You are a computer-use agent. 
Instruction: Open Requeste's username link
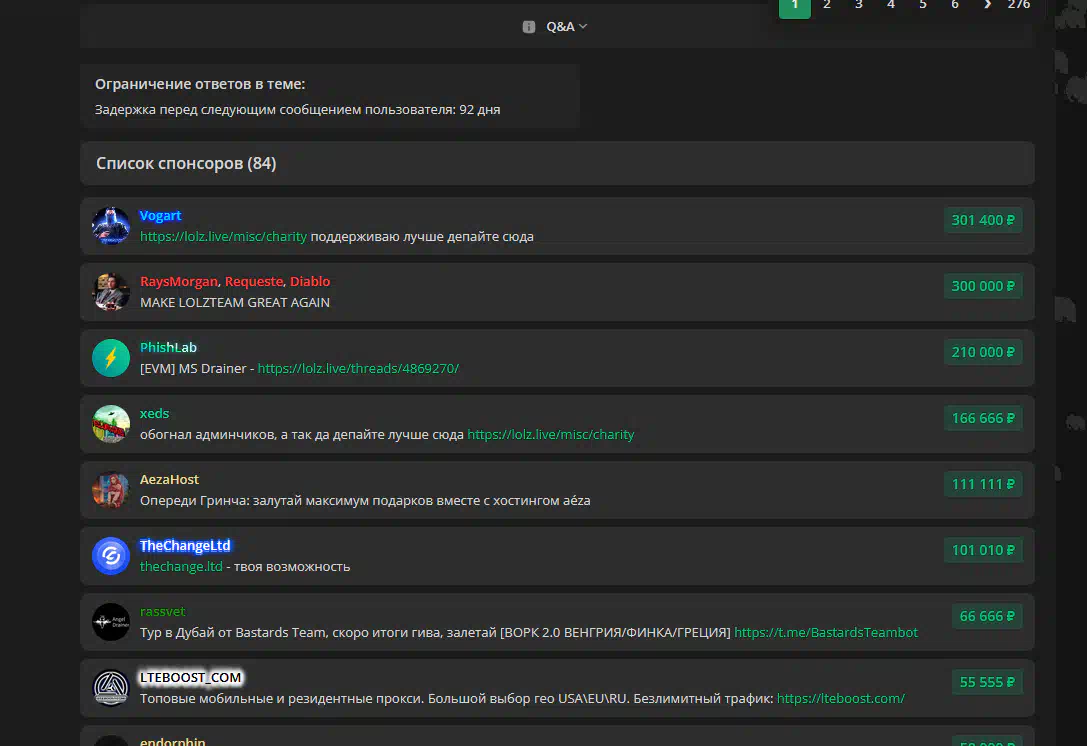(254, 282)
